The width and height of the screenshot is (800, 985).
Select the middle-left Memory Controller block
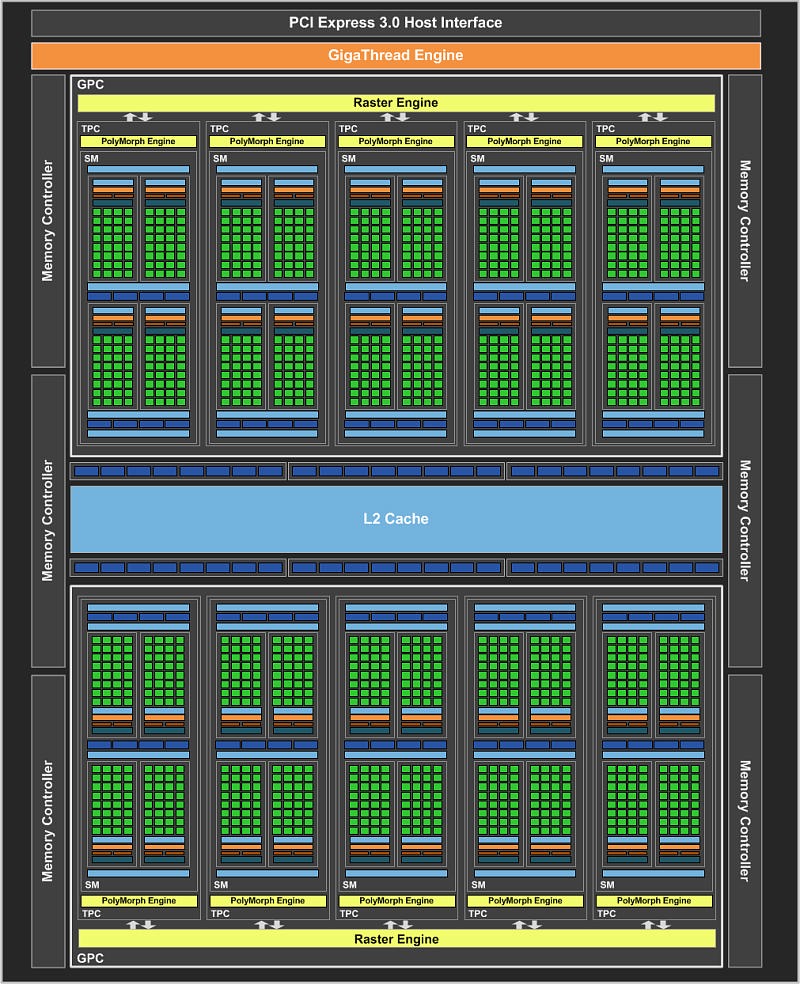point(48,521)
